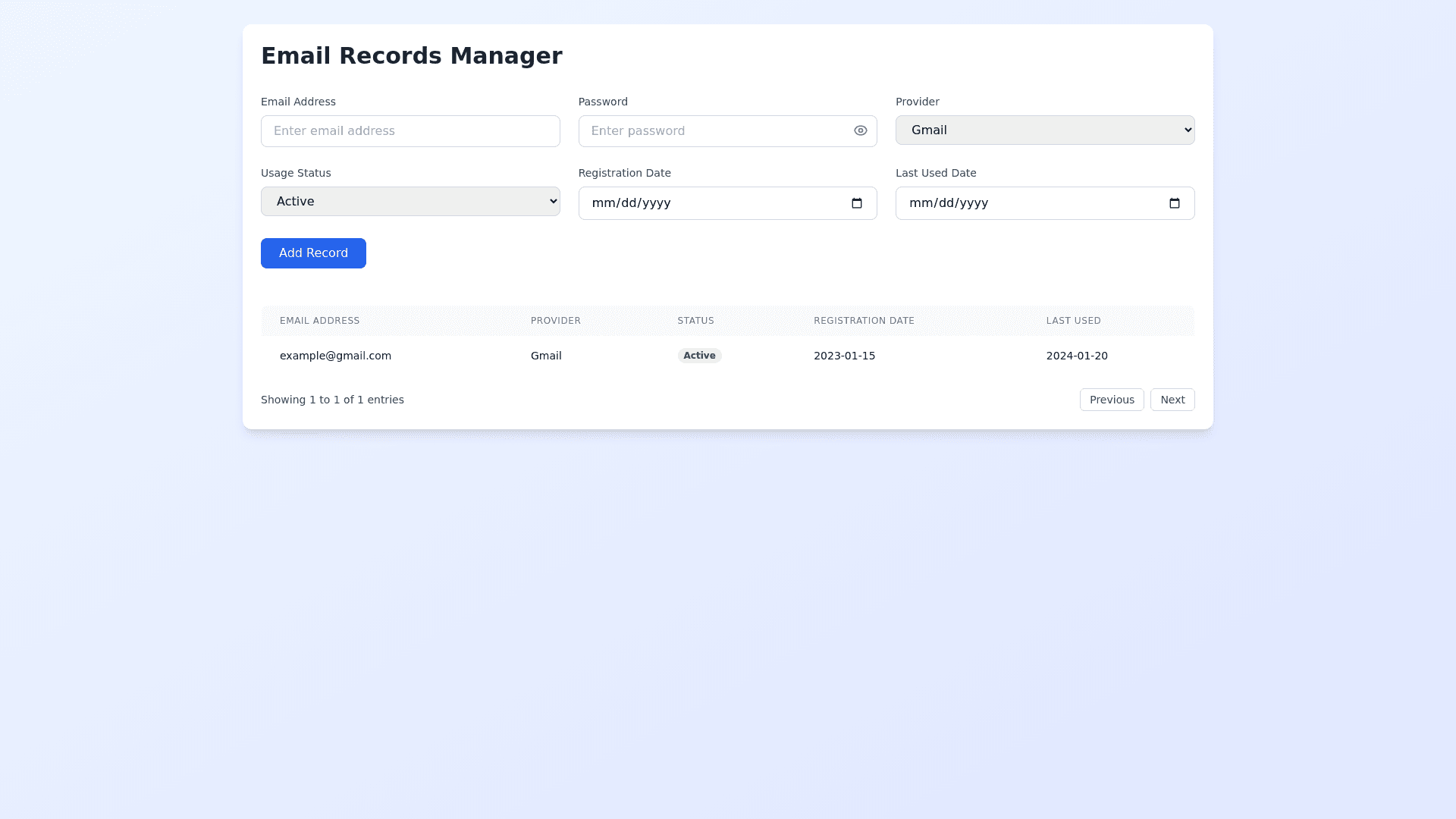Image resolution: width=1456 pixels, height=819 pixels.
Task: Click the Add Record button
Action: tap(313, 253)
